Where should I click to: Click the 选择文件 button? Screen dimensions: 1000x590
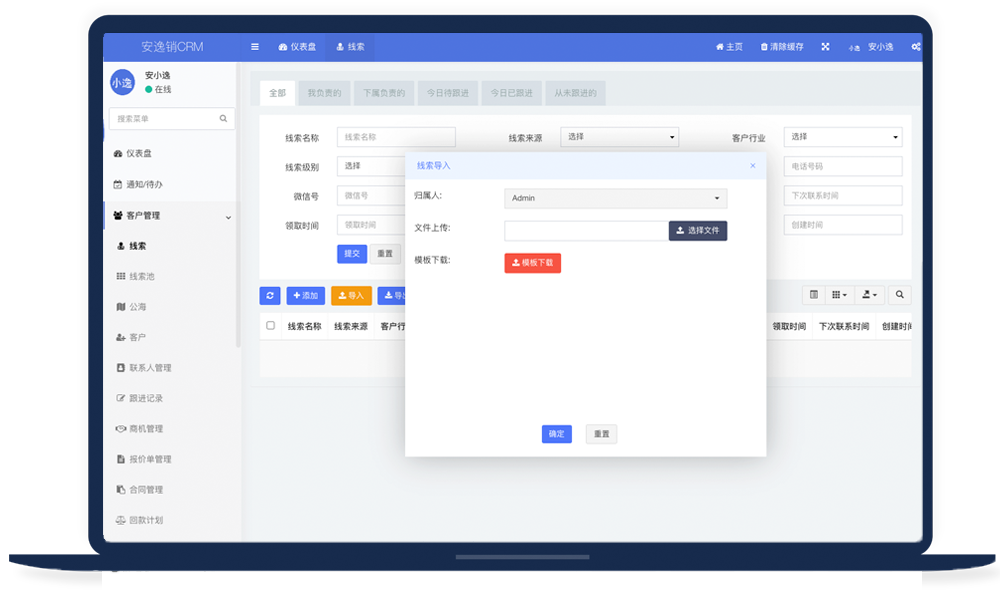(698, 231)
